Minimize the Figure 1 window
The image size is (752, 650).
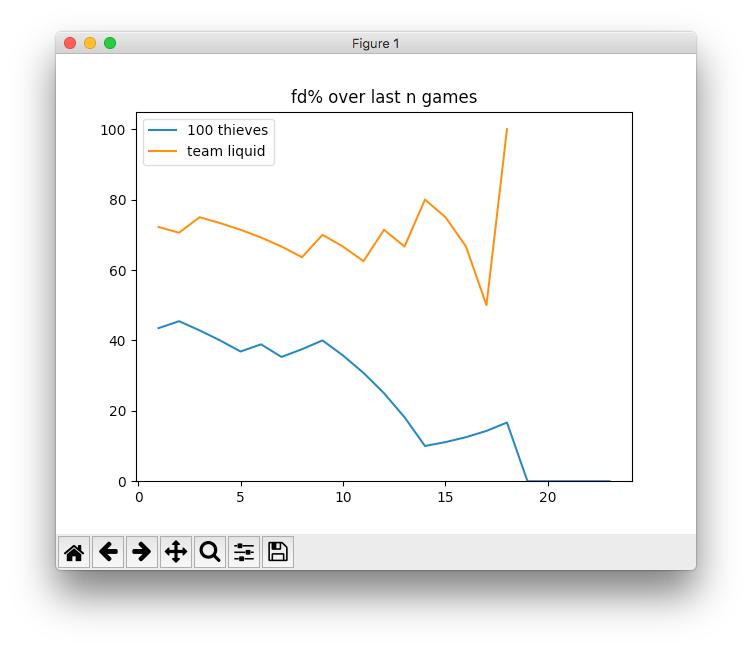(x=90, y=43)
